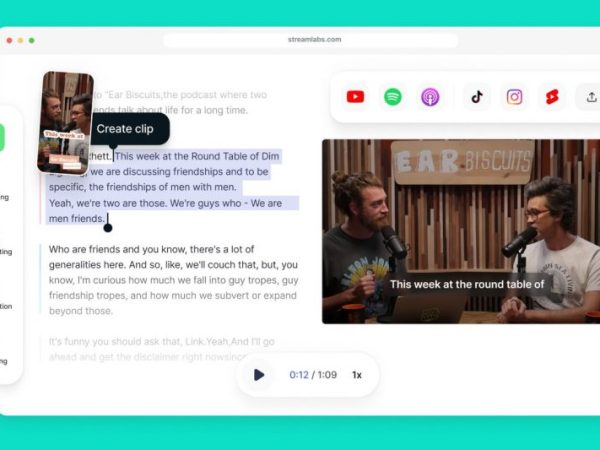This screenshot has height=450, width=600.
Task: Select the Spotify icon
Action: coord(393,97)
